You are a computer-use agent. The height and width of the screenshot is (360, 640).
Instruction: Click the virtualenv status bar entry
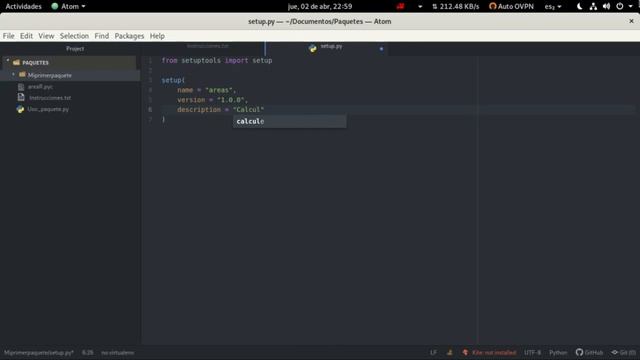[x=118, y=353]
